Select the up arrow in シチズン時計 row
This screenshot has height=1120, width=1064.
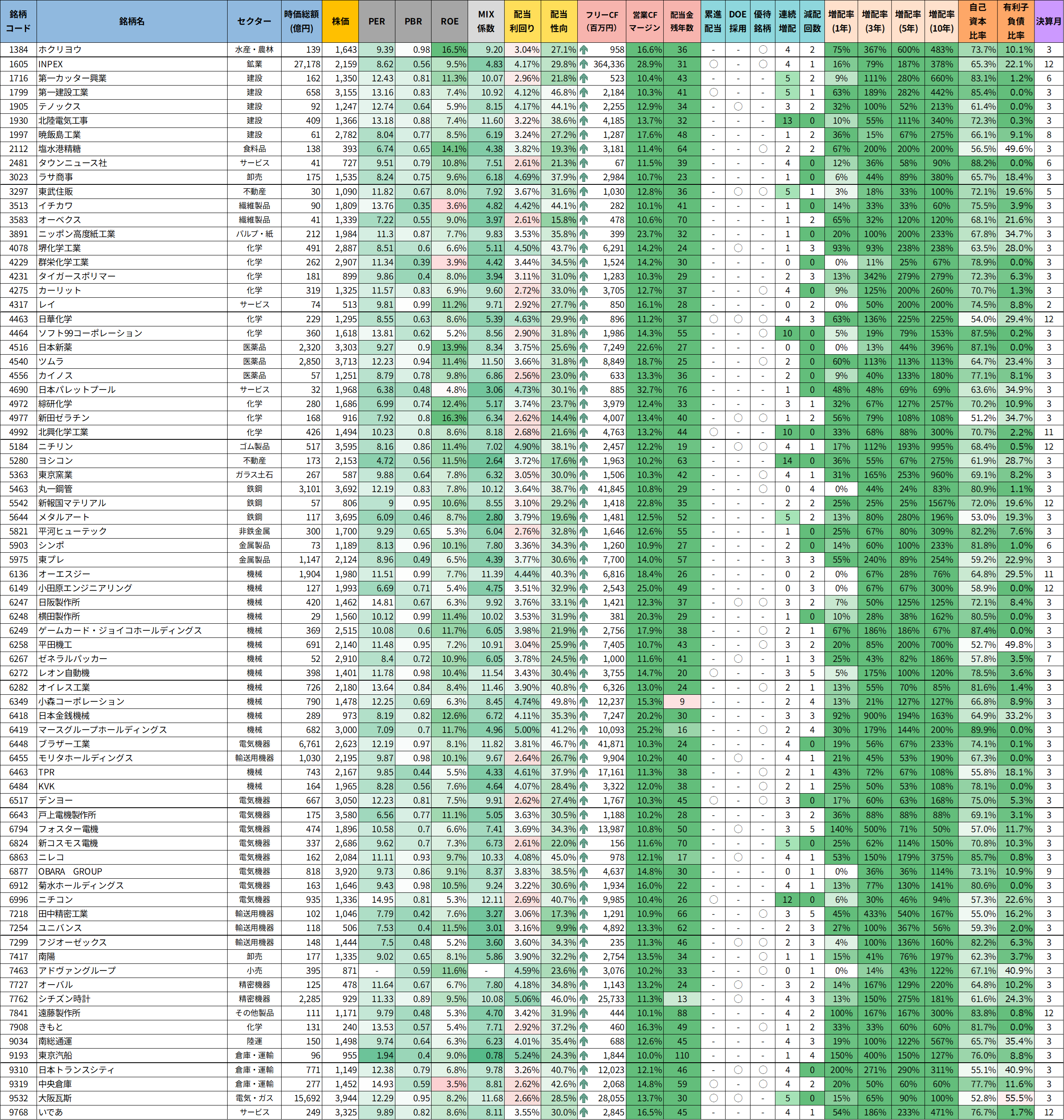583,999
